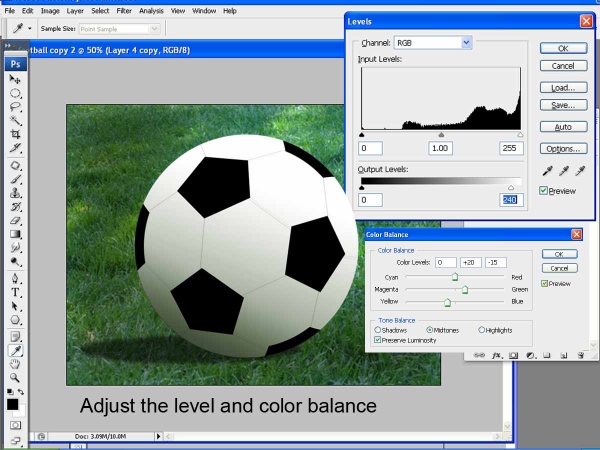
Task: Click the Magenta-Green slider handle
Action: tap(465, 290)
